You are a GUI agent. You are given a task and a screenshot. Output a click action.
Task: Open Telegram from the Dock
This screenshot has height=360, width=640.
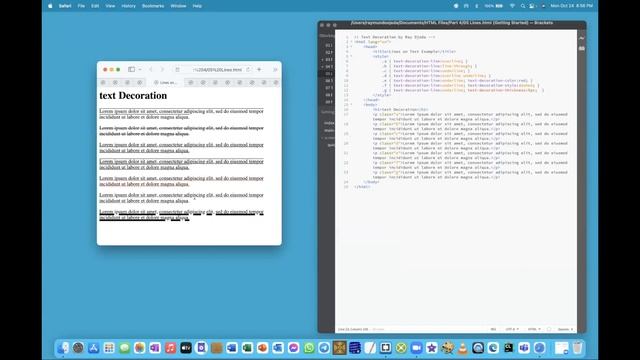pyautogui.click(x=324, y=348)
